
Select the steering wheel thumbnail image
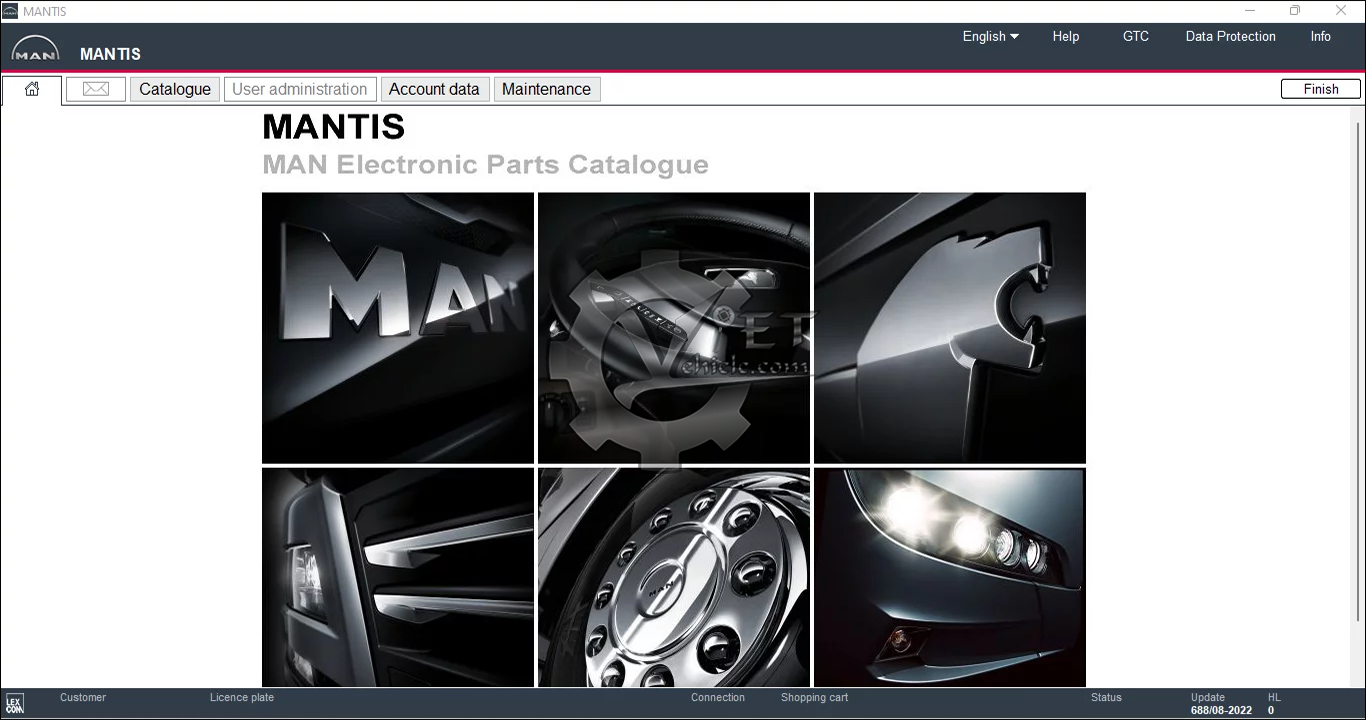click(674, 328)
